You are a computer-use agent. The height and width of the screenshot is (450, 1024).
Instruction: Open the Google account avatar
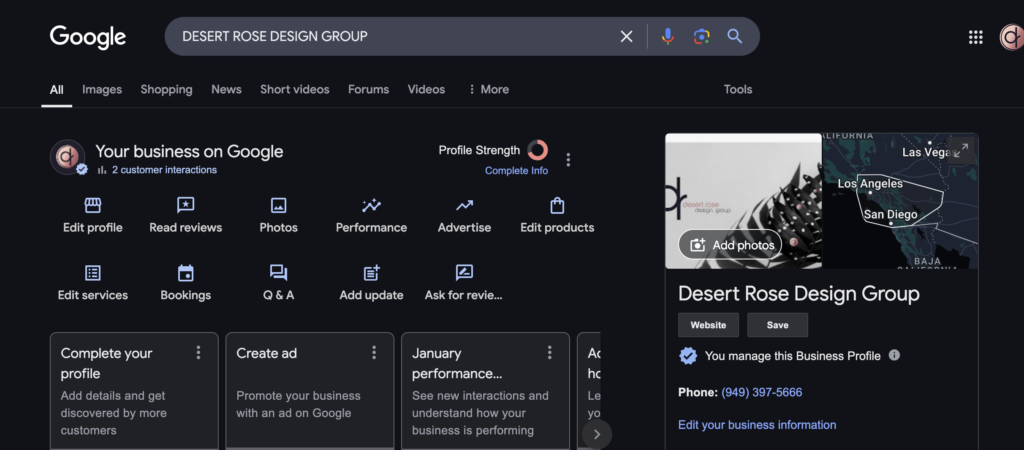(1012, 37)
